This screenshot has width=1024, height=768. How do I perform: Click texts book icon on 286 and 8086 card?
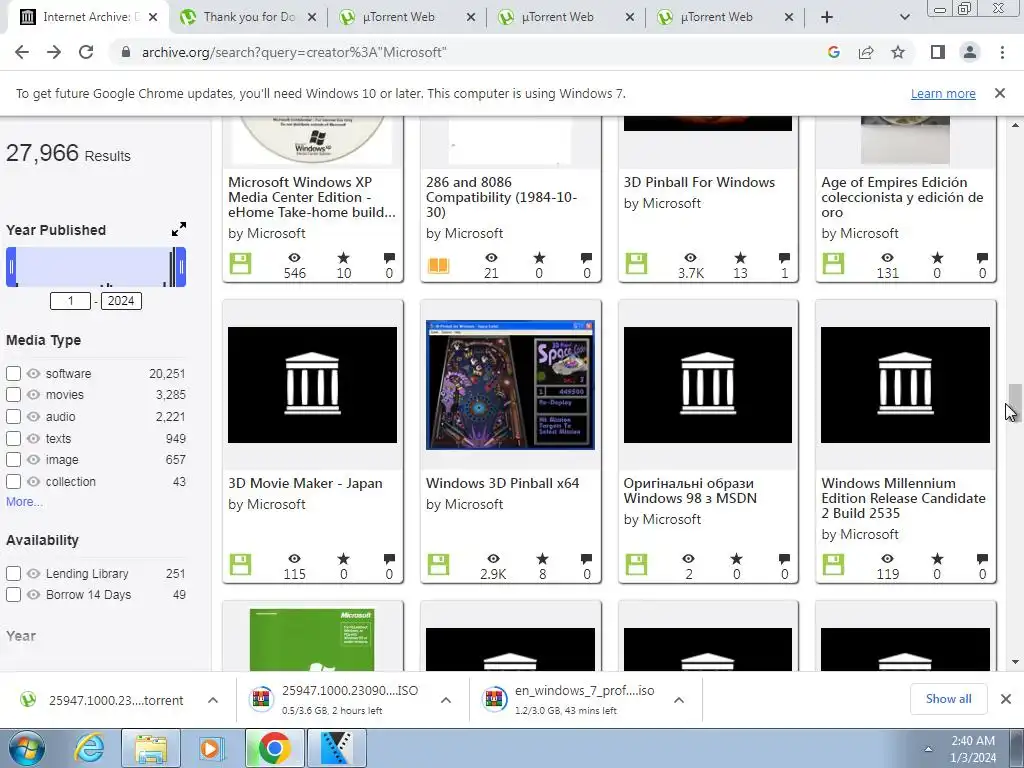[438, 264]
